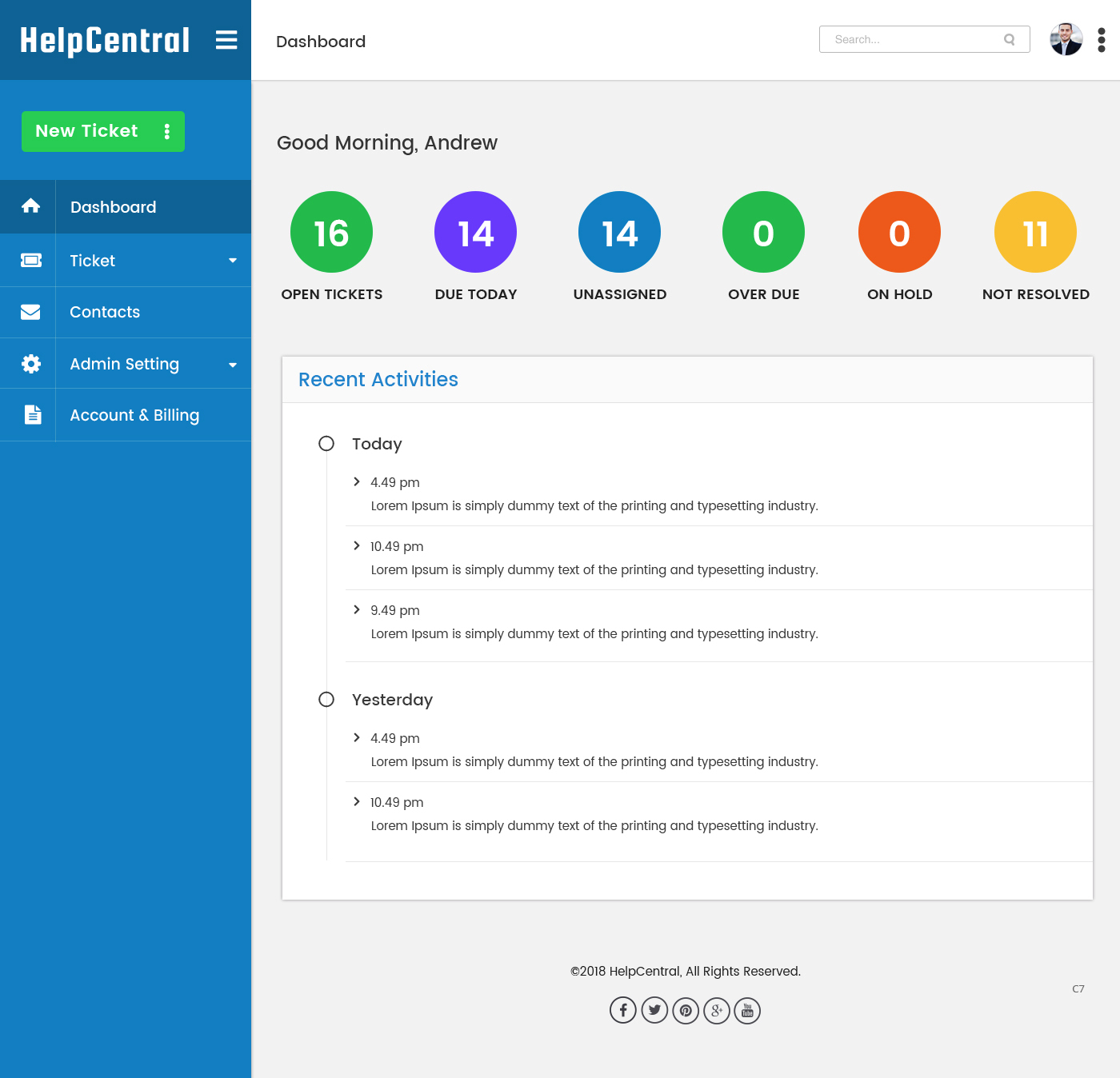Select the Yesterday timeline circle marker
This screenshot has height=1078, width=1120.
click(326, 699)
